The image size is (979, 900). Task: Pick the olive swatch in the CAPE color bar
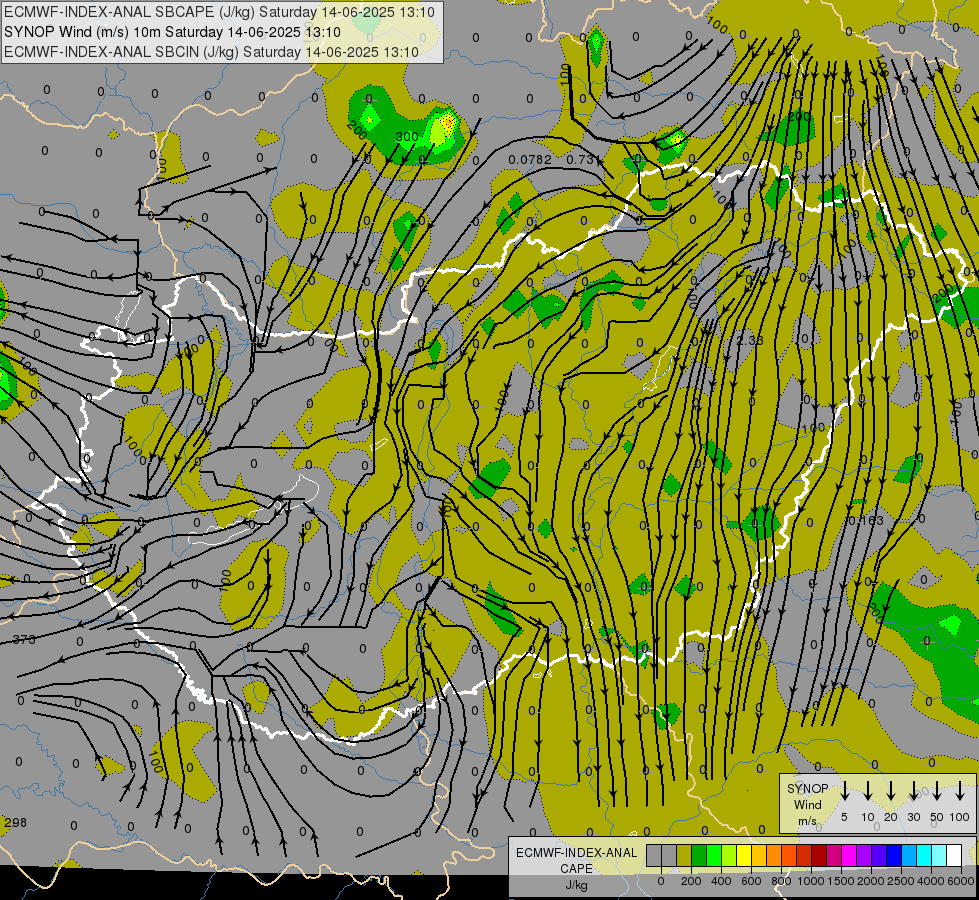pos(684,856)
